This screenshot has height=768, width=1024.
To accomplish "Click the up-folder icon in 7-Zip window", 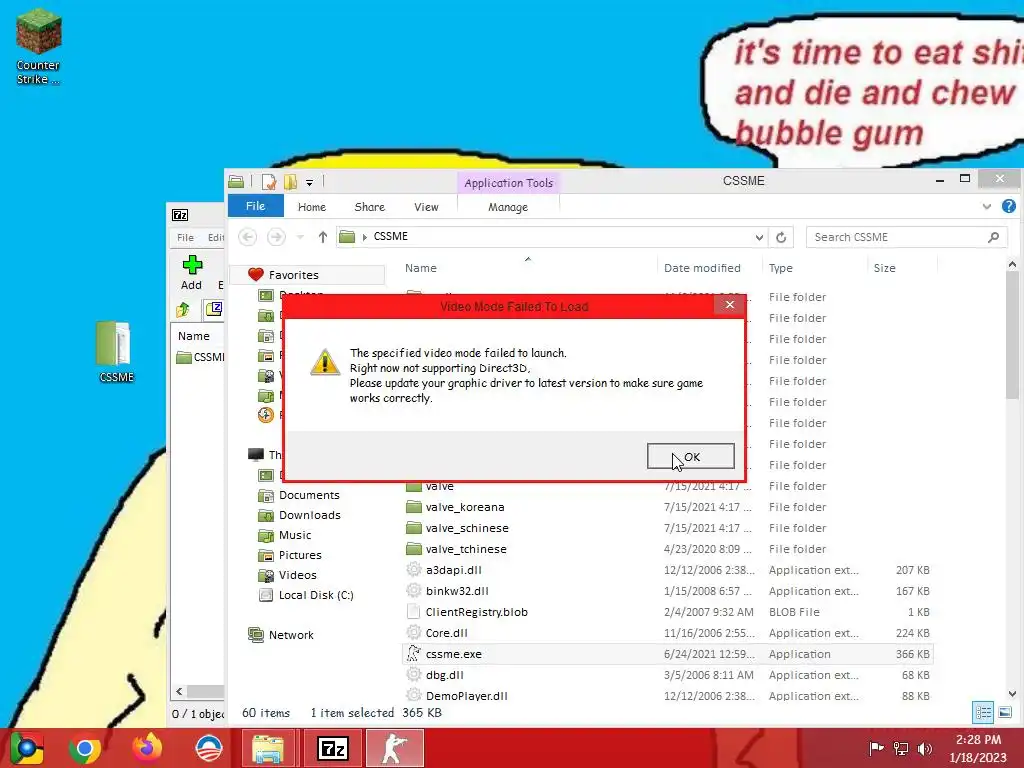I will (183, 309).
